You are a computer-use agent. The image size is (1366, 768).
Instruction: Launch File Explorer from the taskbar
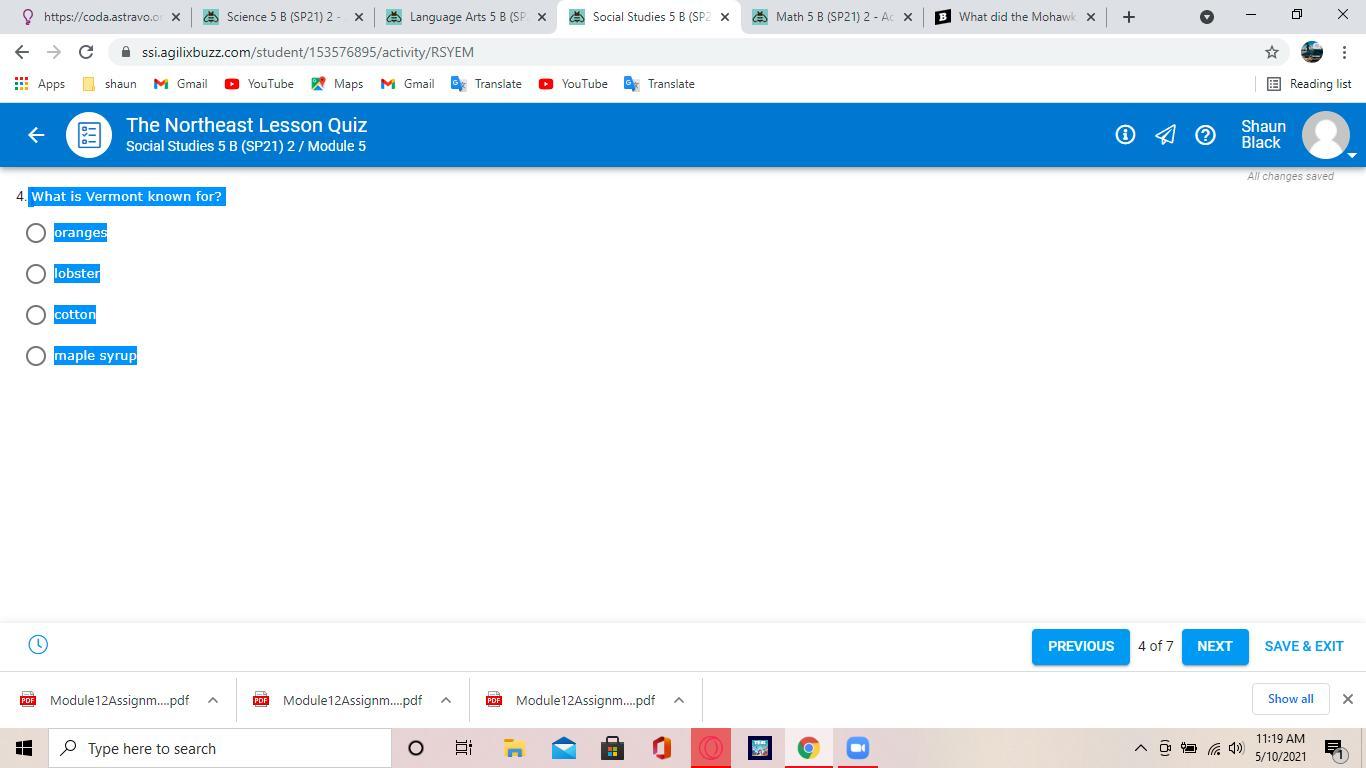click(x=514, y=748)
